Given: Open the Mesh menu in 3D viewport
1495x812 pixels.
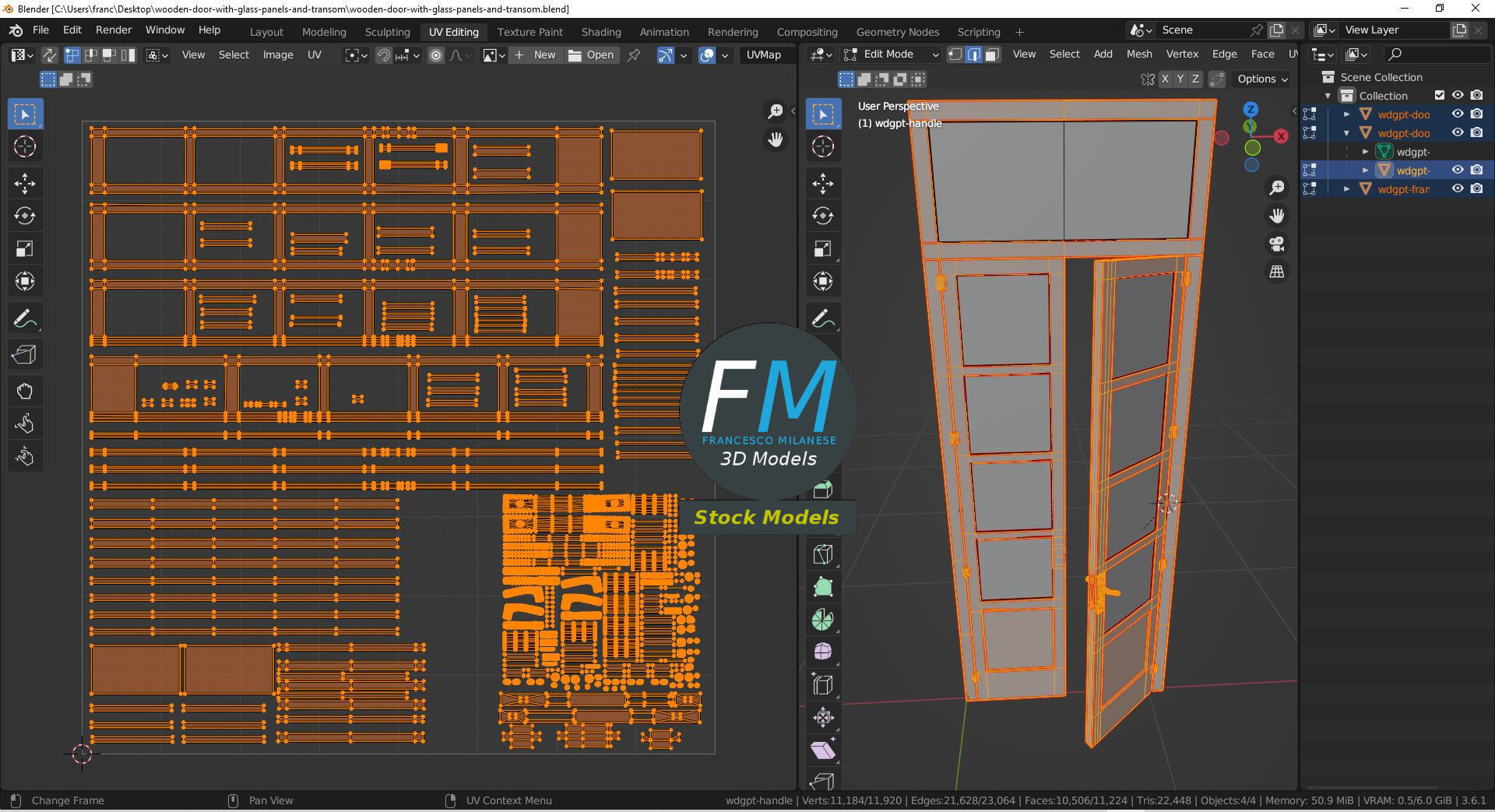Looking at the screenshot, I should pos(1139,54).
